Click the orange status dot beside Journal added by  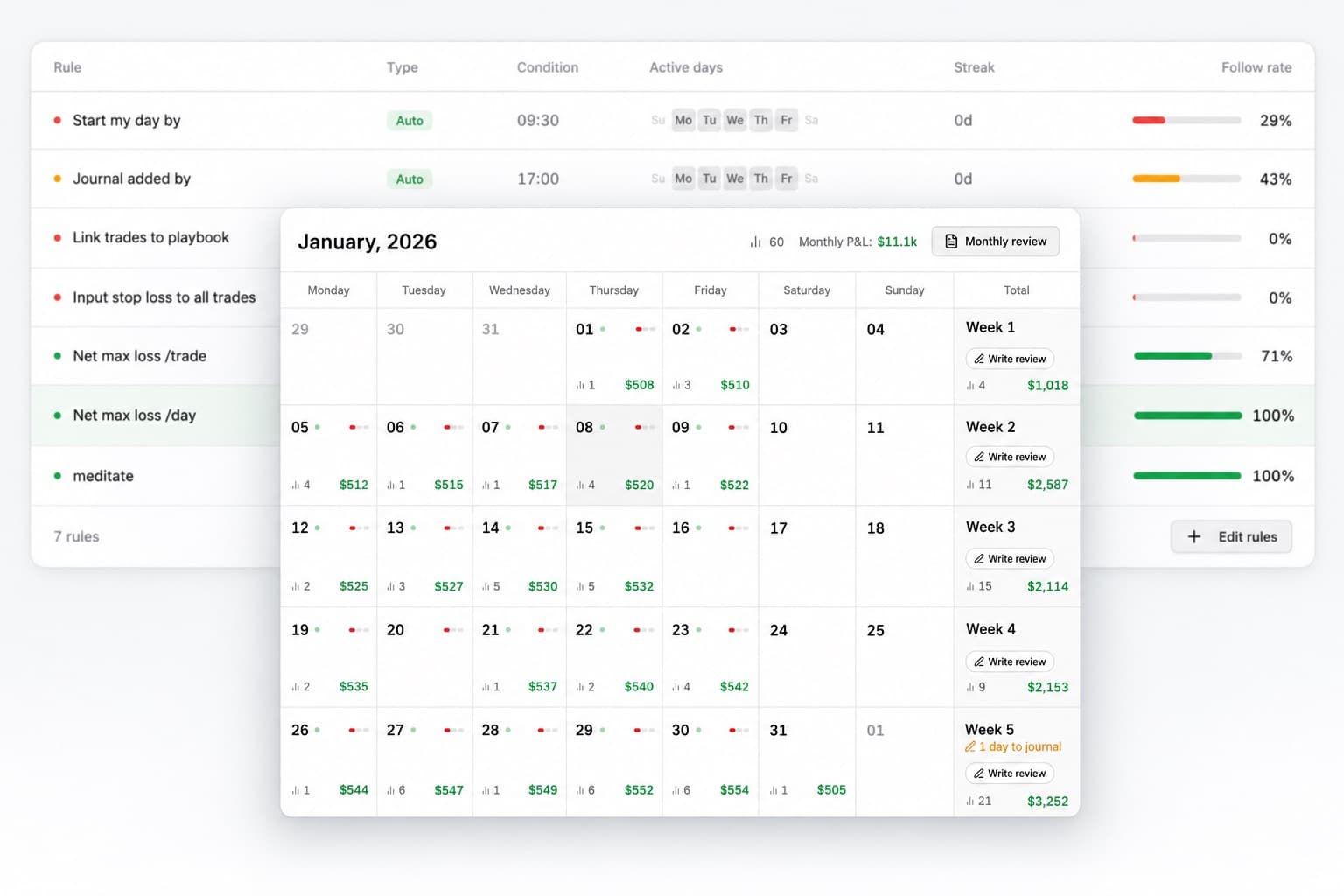pos(57,178)
